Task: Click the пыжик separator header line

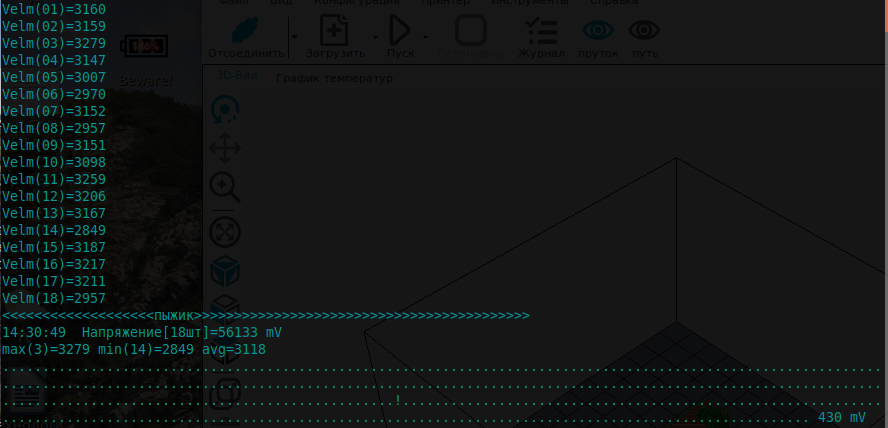Action: point(266,315)
